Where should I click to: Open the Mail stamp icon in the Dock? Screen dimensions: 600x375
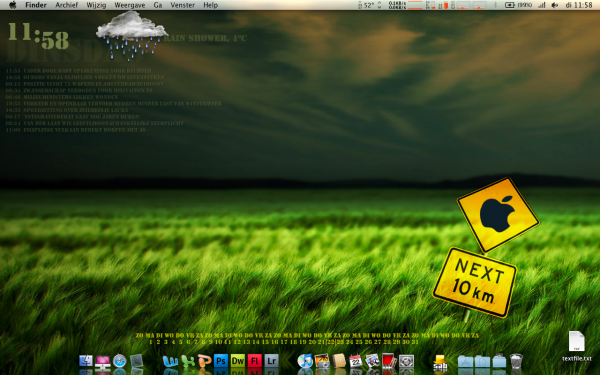pyautogui.click(x=136, y=360)
